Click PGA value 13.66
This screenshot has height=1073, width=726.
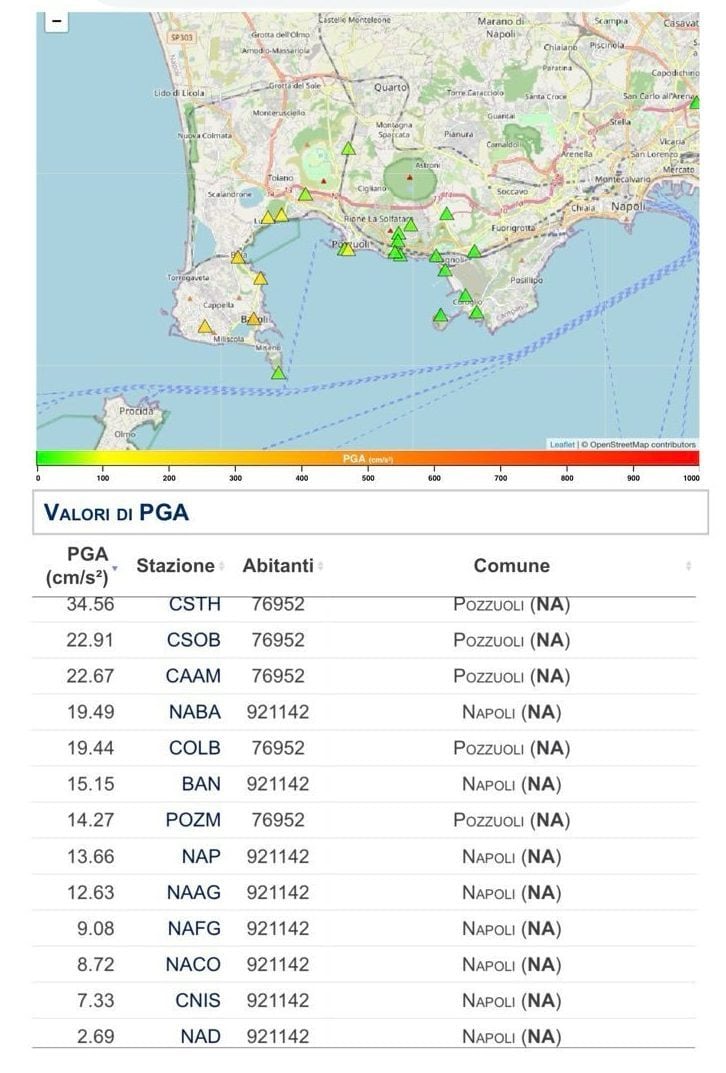click(x=90, y=857)
